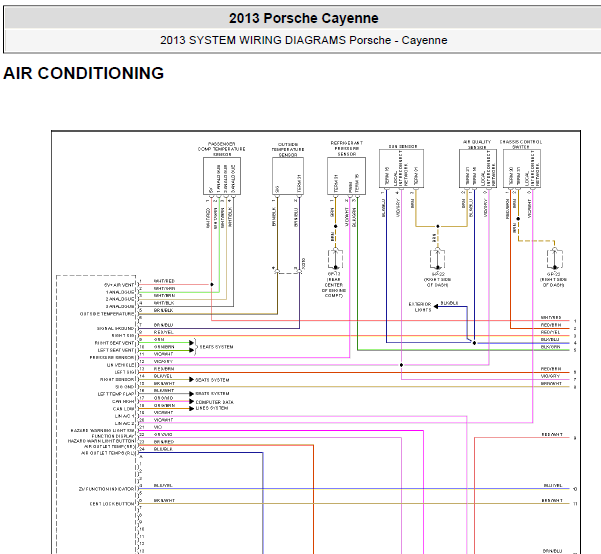Click the 'BLU/YEL' label at right-edge output 10
The width and height of the screenshot is (601, 554).
[x=553, y=486]
